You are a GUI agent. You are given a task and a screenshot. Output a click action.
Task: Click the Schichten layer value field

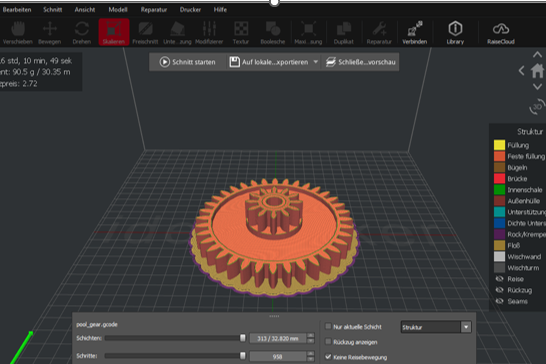[278, 338]
